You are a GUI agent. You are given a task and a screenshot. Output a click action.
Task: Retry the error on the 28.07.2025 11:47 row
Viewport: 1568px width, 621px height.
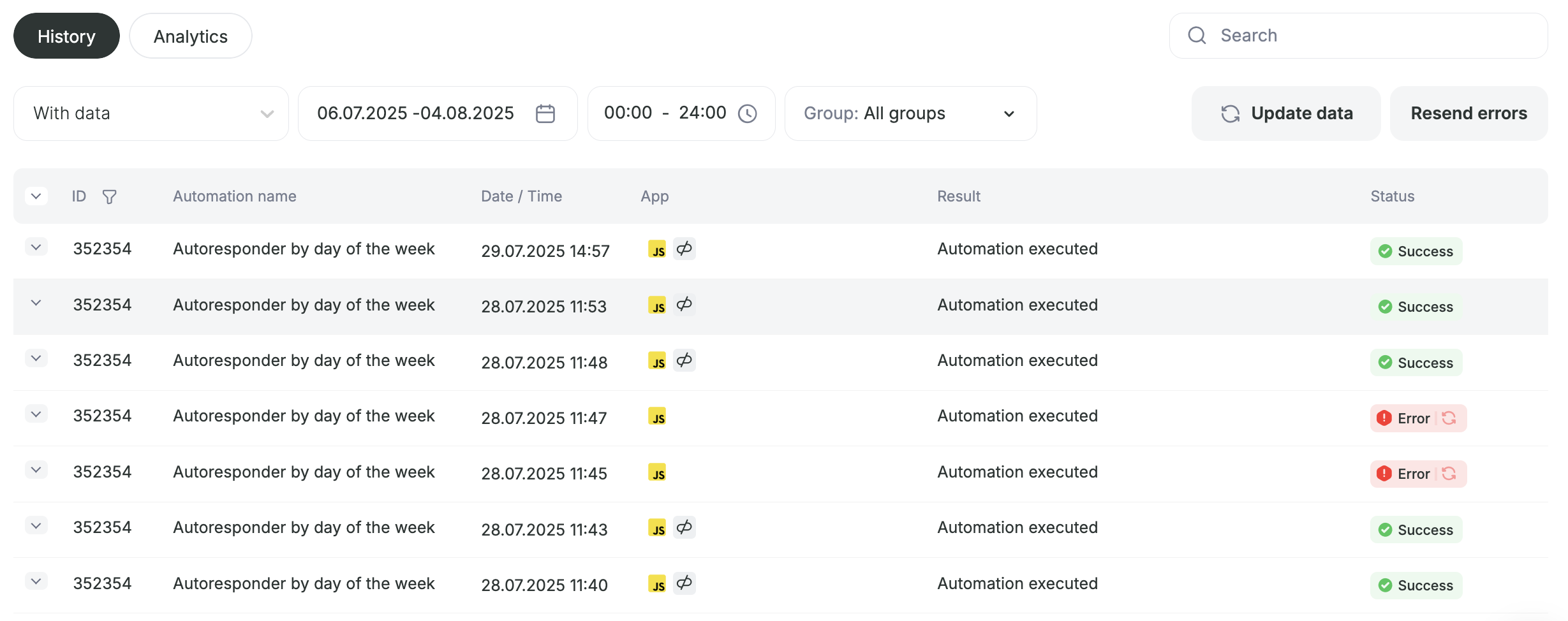(1449, 418)
